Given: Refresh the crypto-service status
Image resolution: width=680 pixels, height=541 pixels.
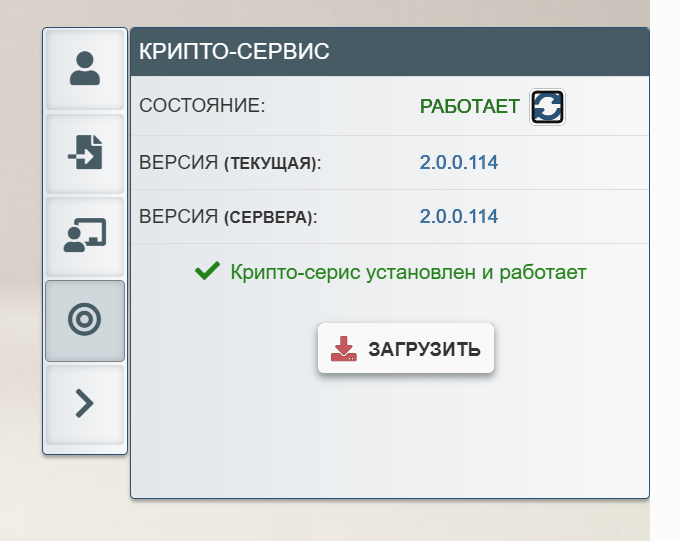Looking at the screenshot, I should point(547,107).
